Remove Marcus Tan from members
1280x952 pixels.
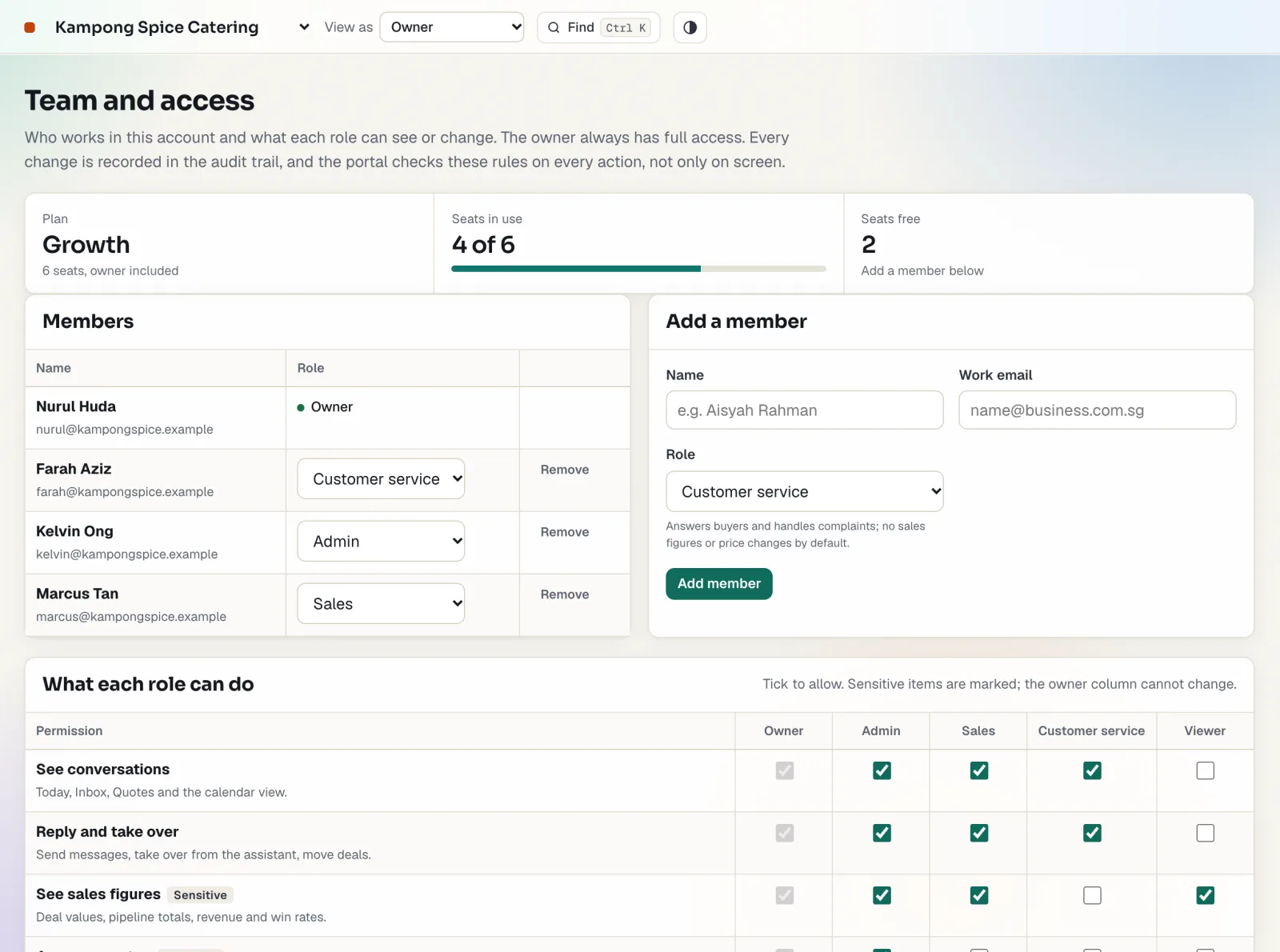[x=565, y=594]
